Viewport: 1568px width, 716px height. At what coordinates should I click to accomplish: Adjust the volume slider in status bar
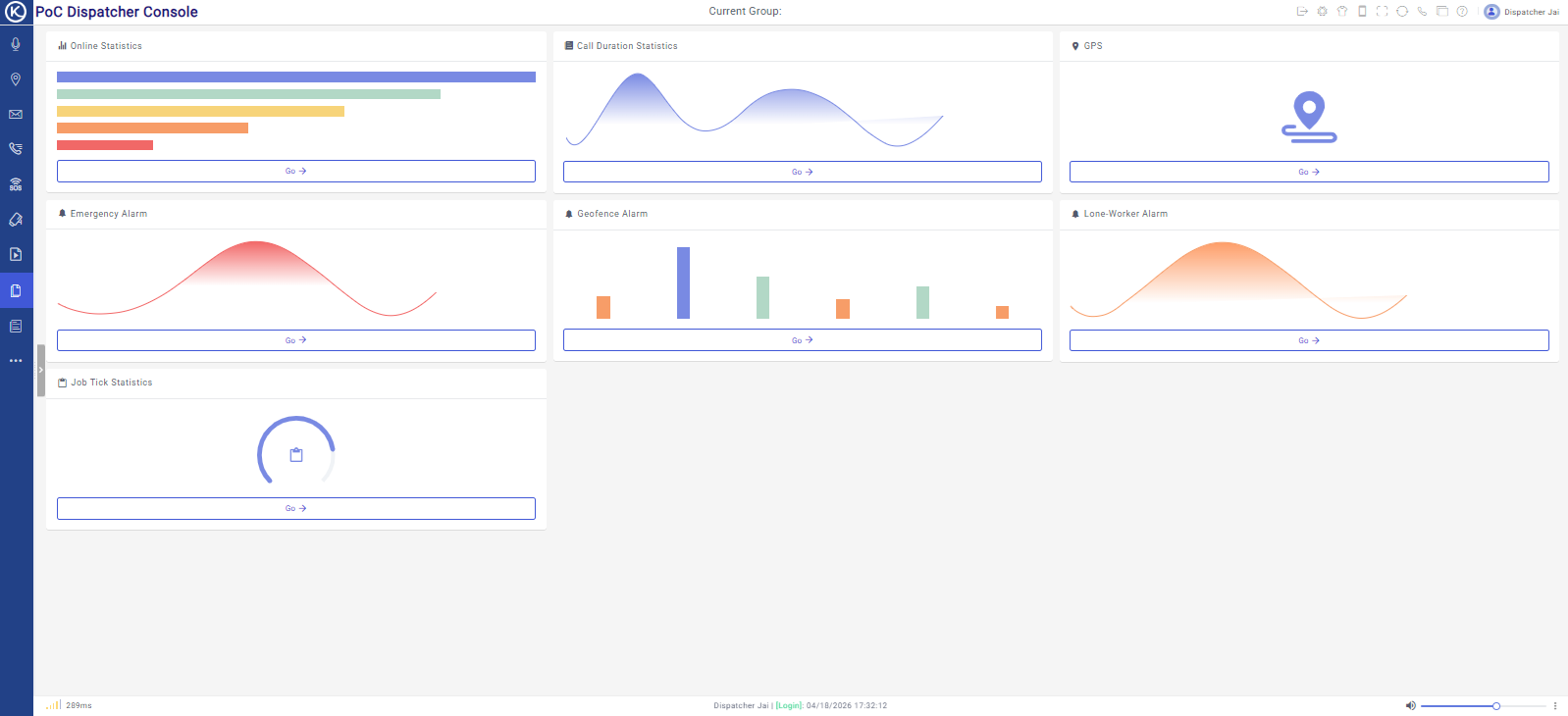pyautogui.click(x=1483, y=706)
